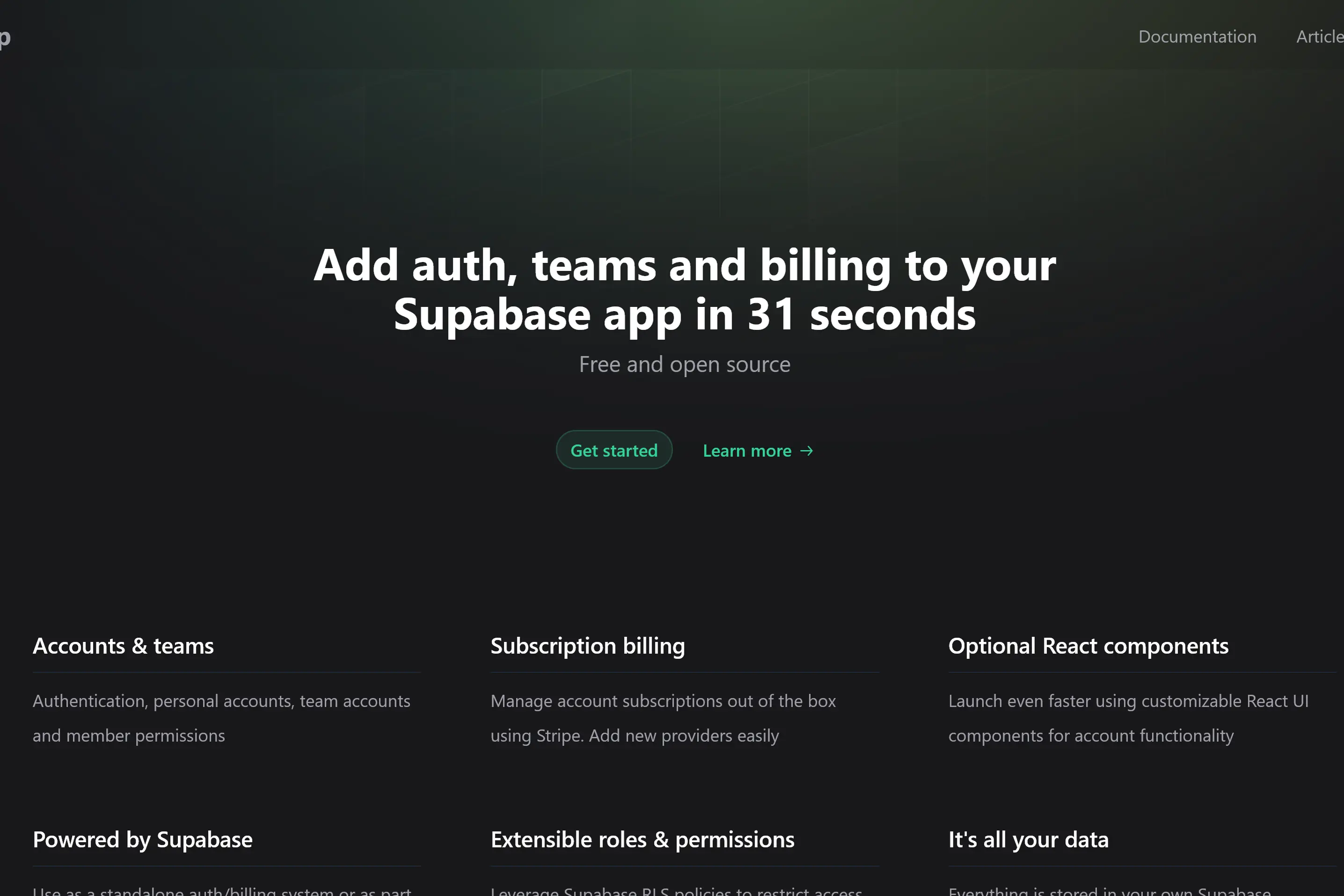Screen dimensions: 1344x896
Task: Select the It's all your data heading
Action: coord(1028,839)
